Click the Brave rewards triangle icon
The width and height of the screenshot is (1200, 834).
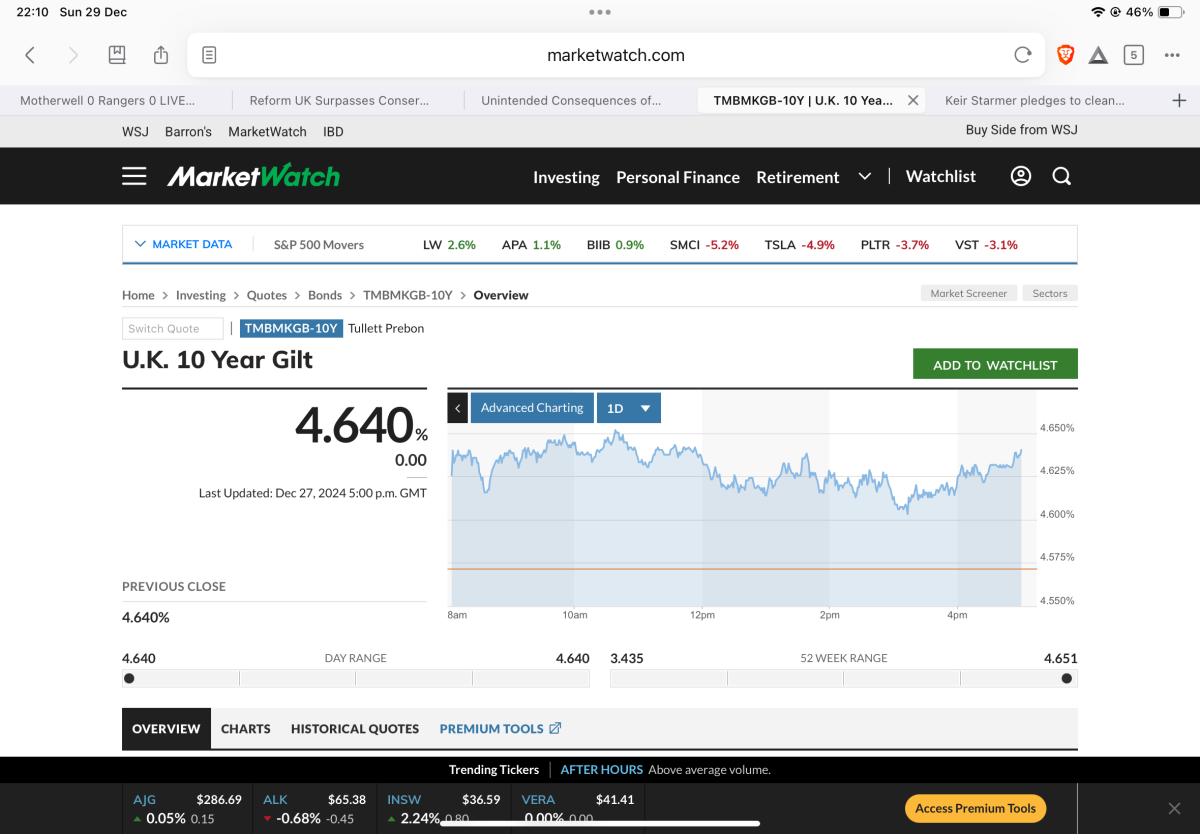(x=1098, y=55)
